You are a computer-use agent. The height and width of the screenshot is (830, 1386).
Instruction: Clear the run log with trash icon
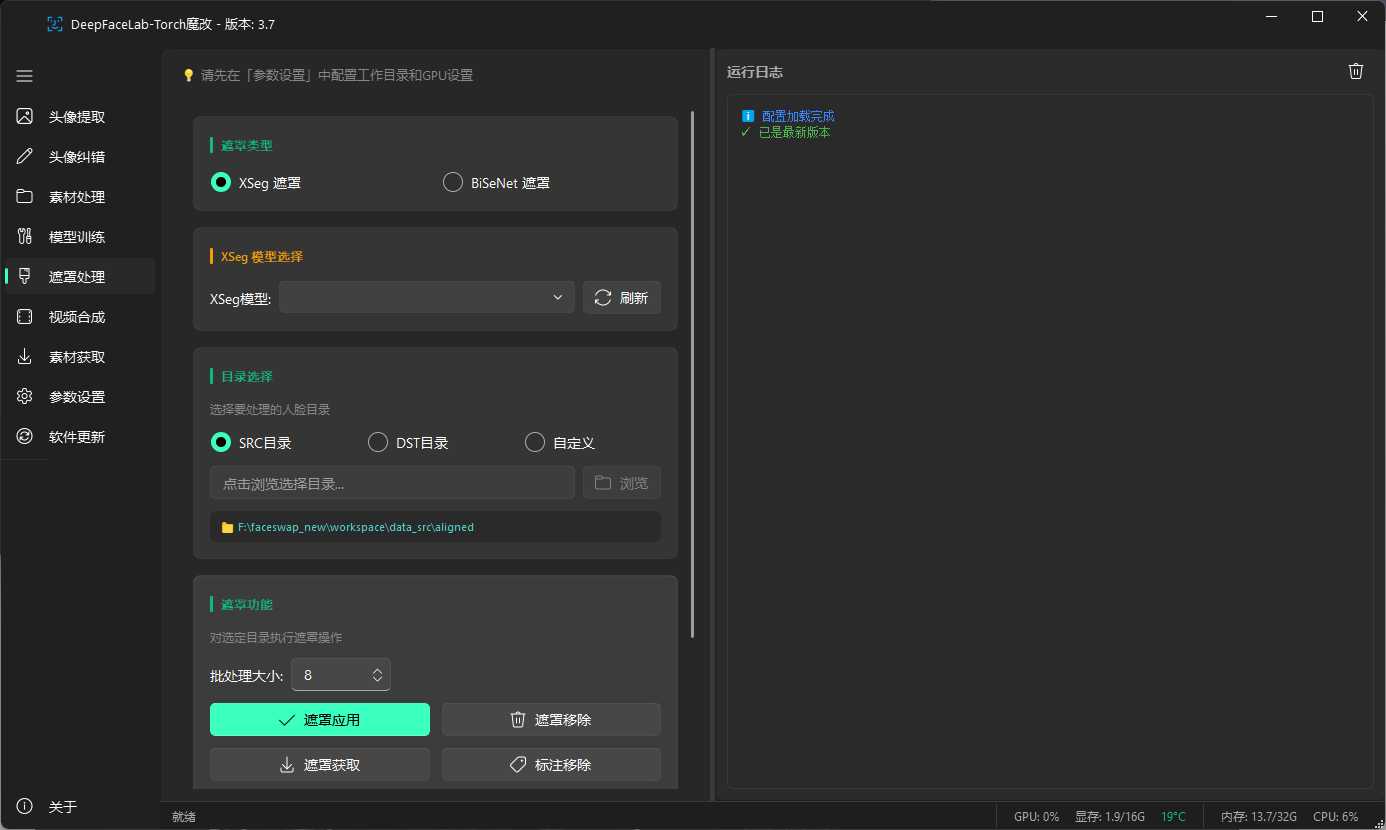[x=1355, y=71]
